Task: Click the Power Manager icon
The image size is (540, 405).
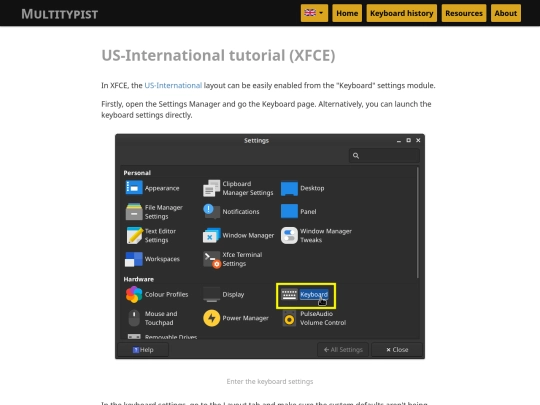Action: pos(211,318)
